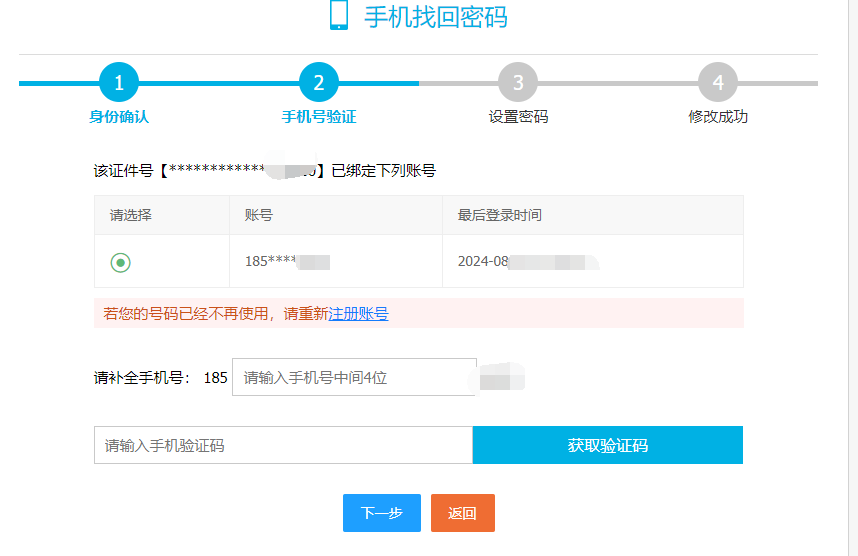
Task: Click the 设置密码 step label
Action: (518, 117)
